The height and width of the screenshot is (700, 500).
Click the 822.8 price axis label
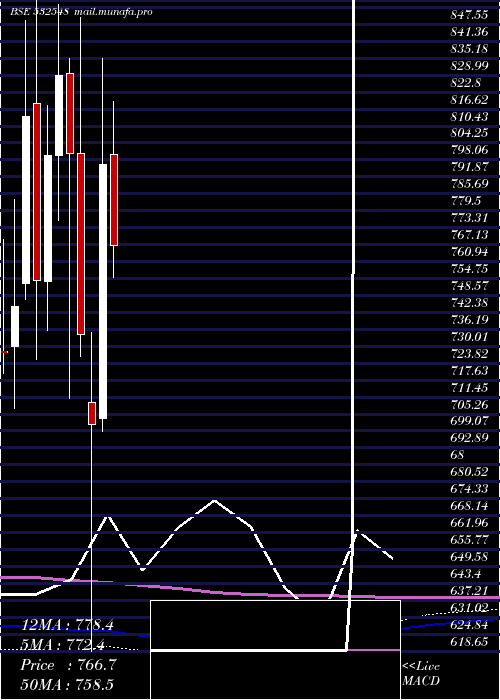click(466, 83)
